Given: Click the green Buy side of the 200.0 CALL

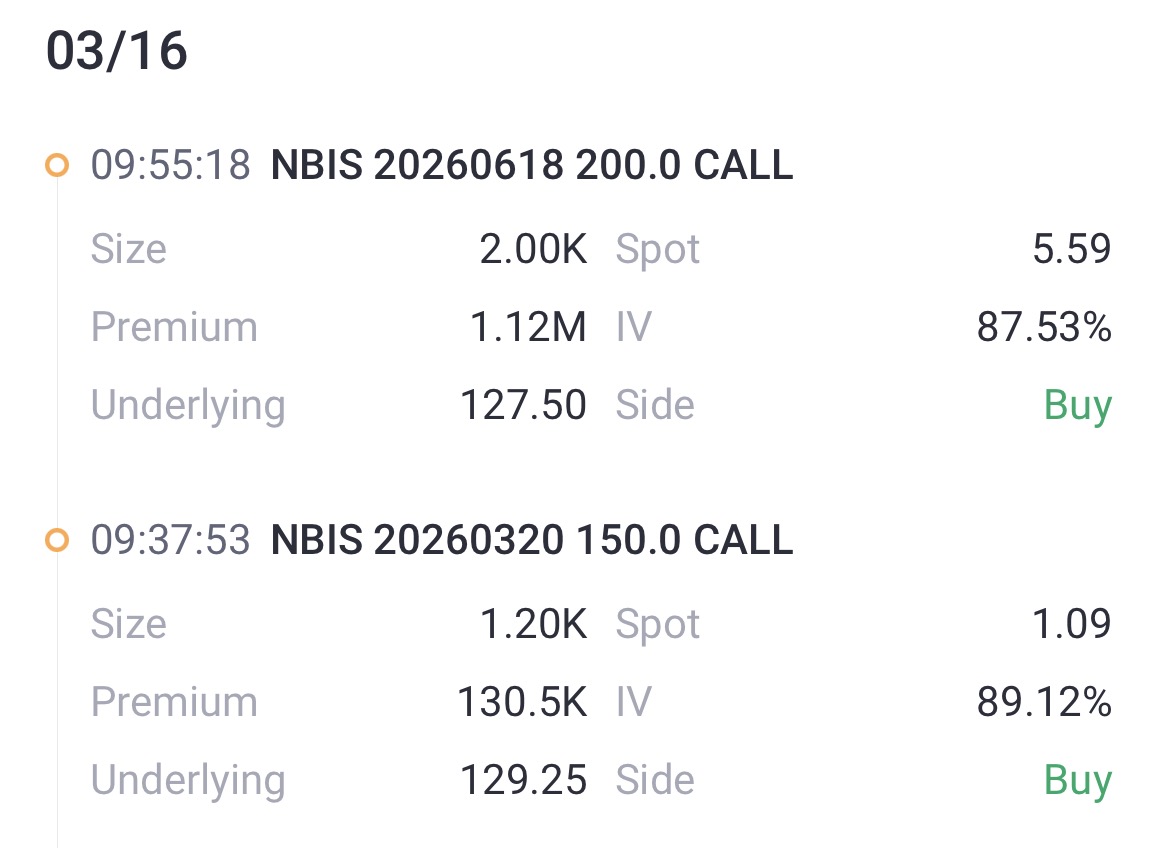Looking at the screenshot, I should point(1077,405).
